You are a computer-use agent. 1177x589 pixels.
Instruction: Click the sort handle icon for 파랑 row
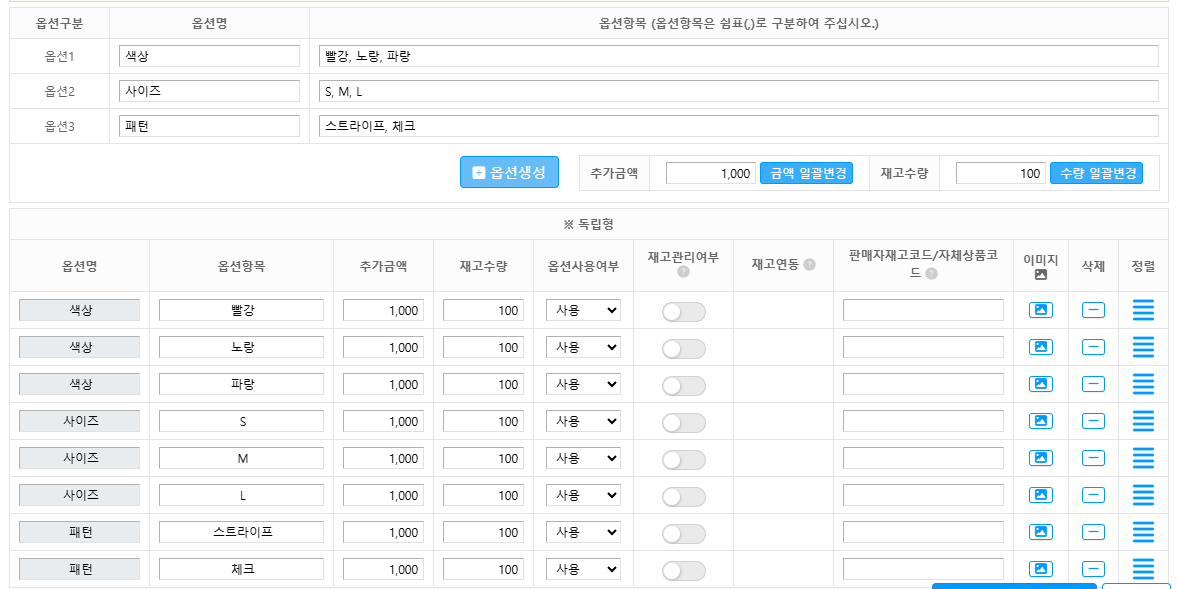tap(1143, 385)
